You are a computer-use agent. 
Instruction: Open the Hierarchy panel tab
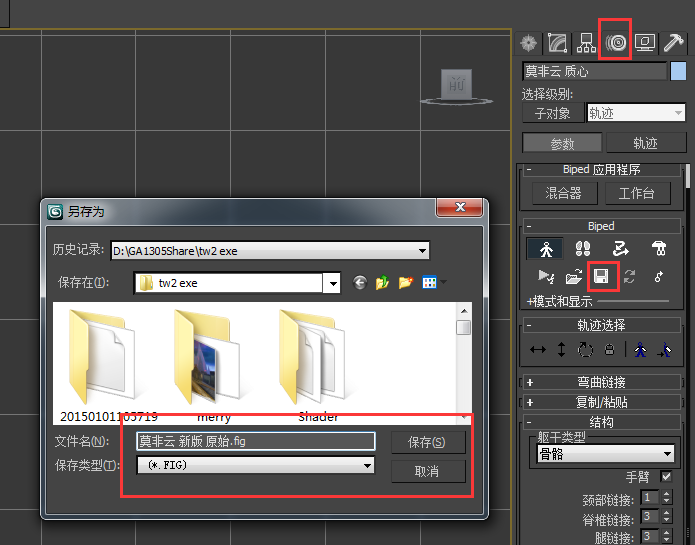pos(587,43)
